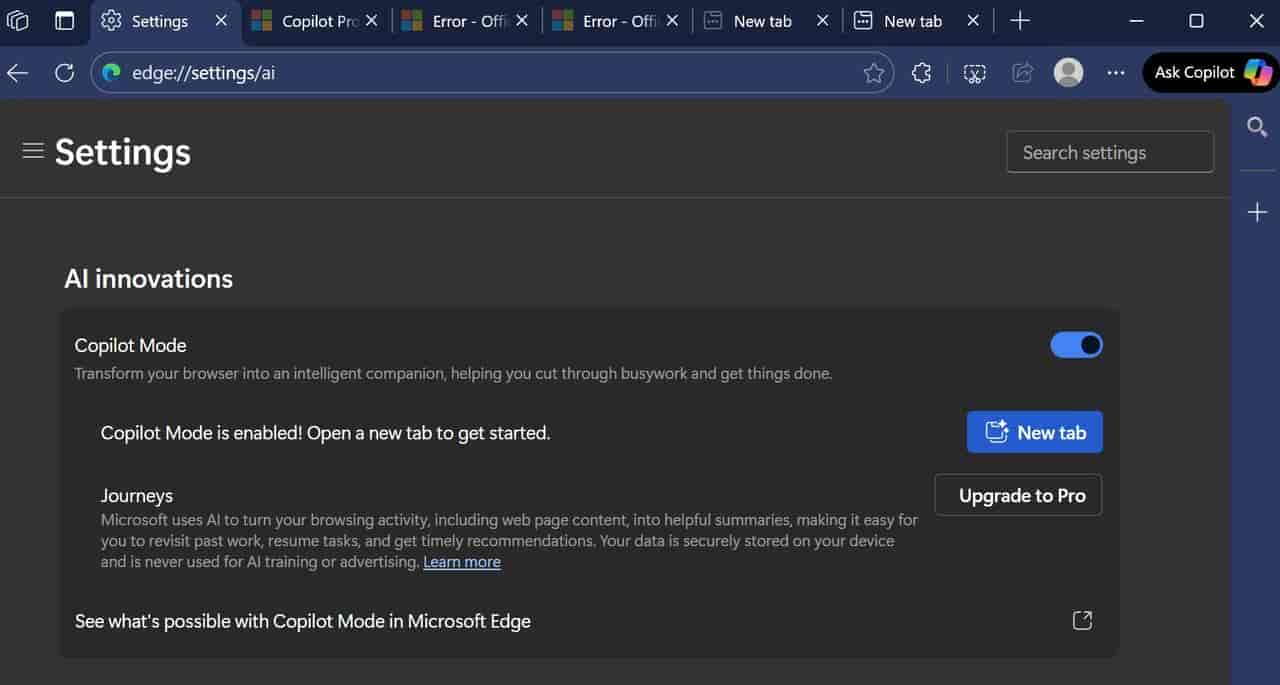Go back with the back arrow
Image resolution: width=1280 pixels, height=685 pixels.
tap(17, 72)
